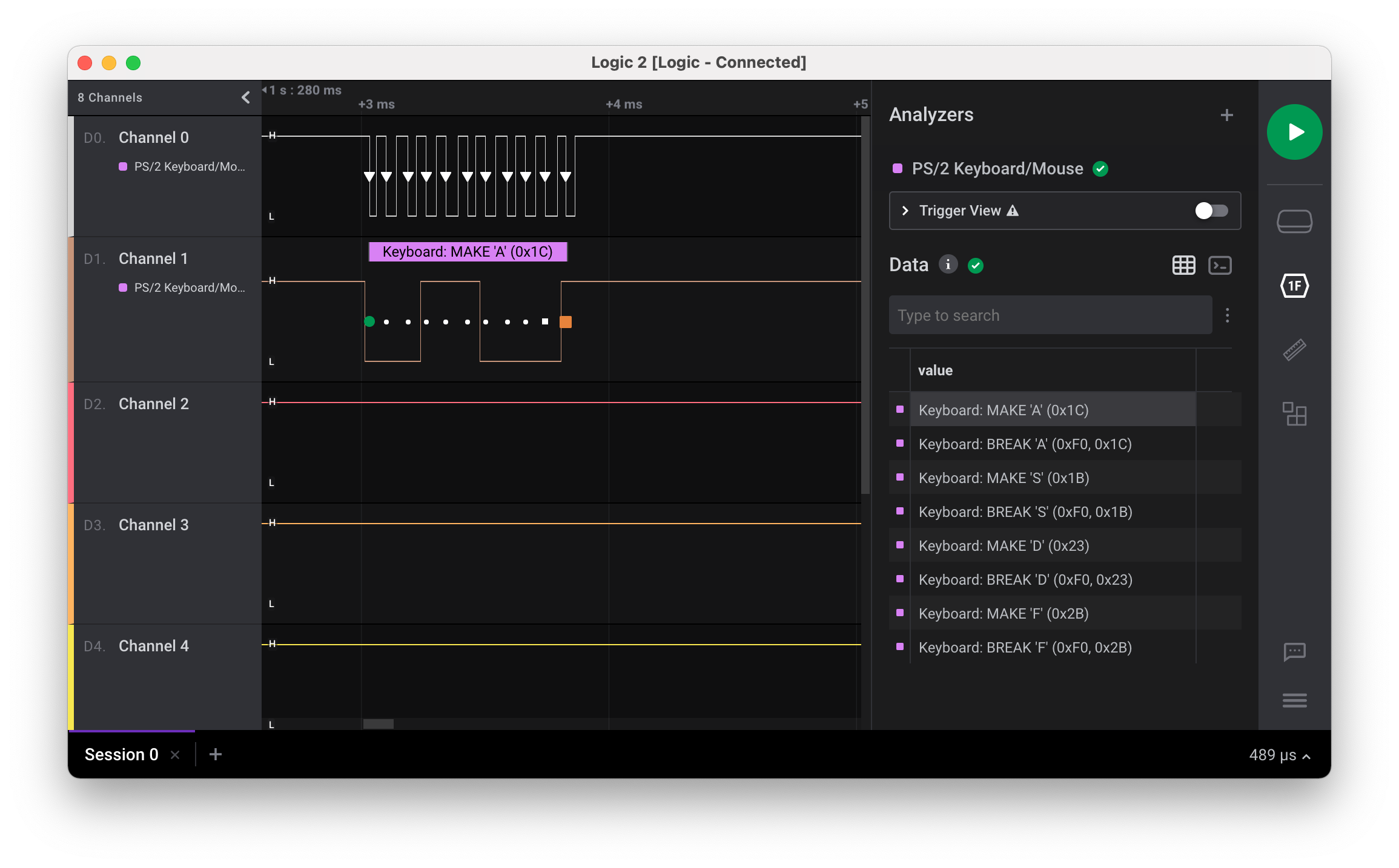Viewport: 1399px width, 868px height.
Task: Add a new session tab
Action: (215, 754)
